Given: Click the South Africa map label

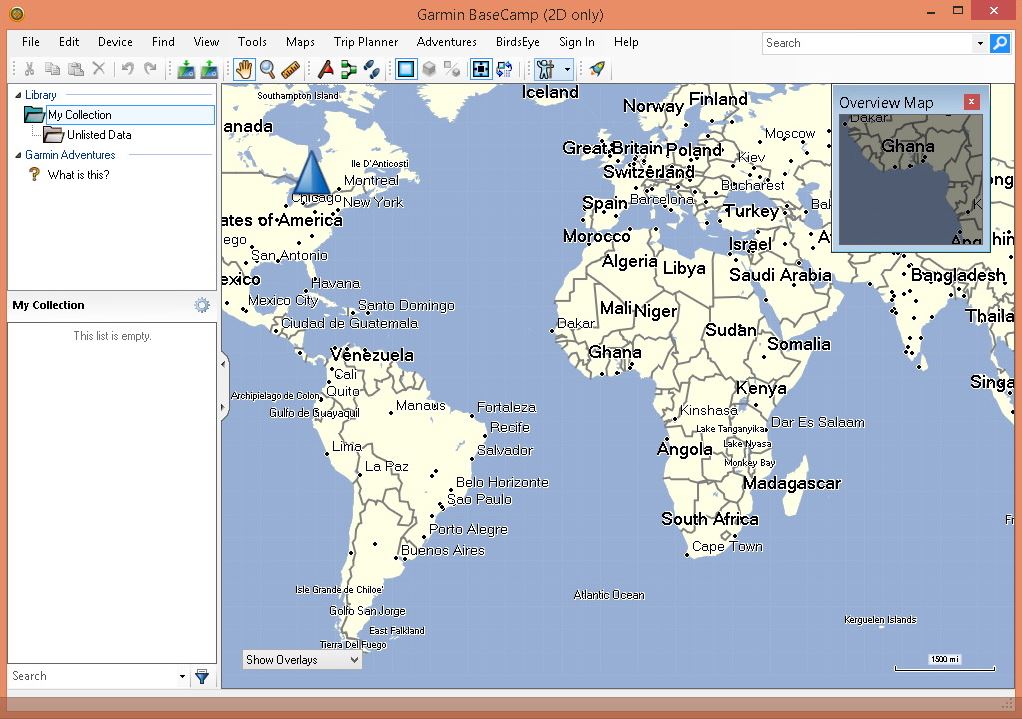Looking at the screenshot, I should pyautogui.click(x=710, y=519).
